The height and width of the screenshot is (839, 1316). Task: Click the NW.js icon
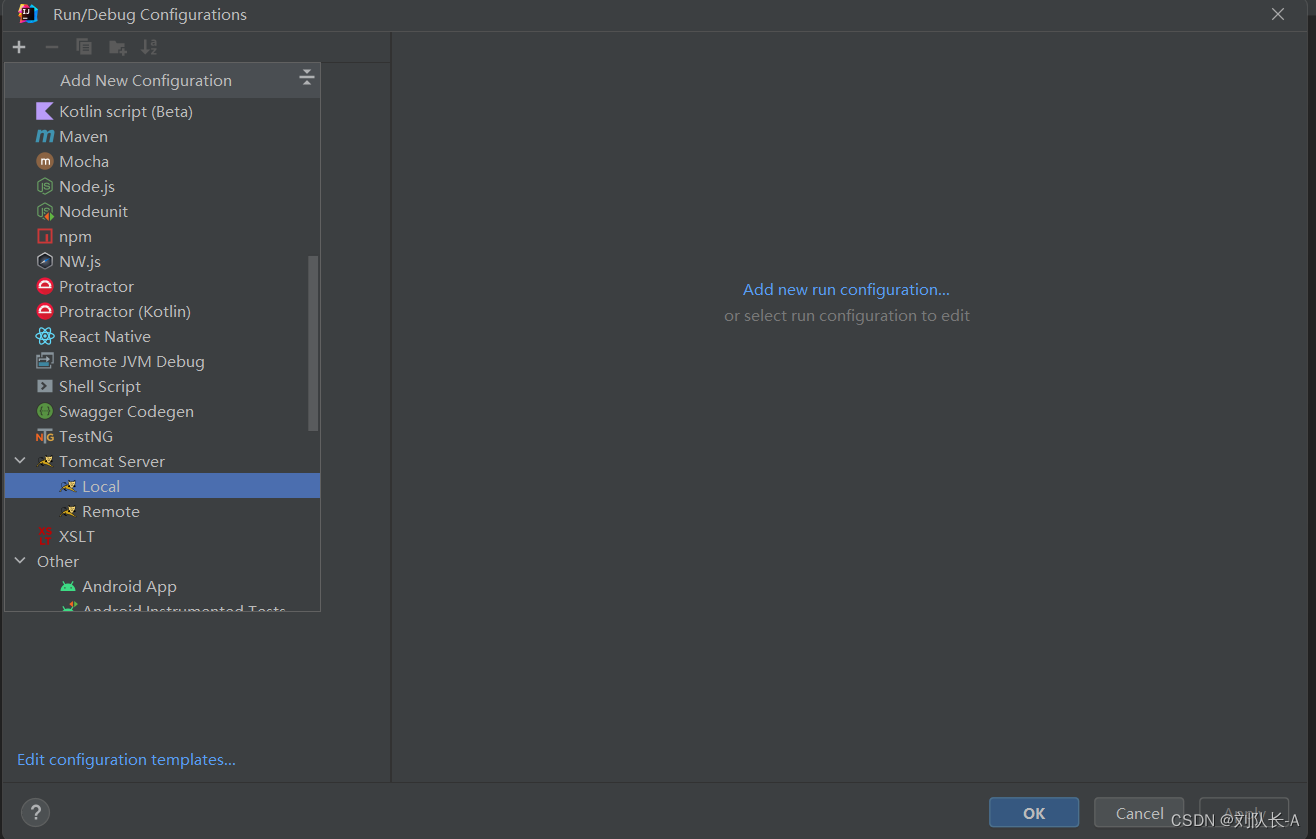44,261
